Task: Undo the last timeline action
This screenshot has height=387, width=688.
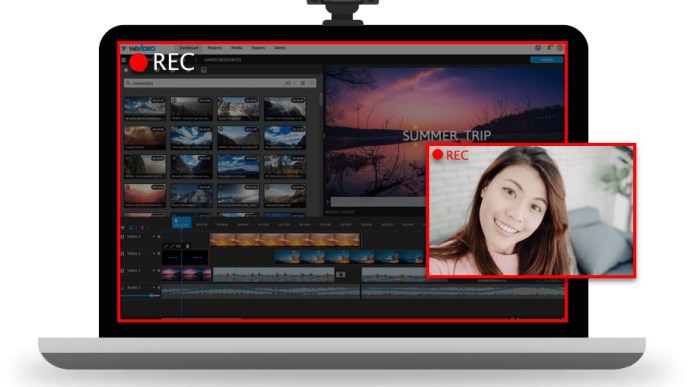Action: coord(130,227)
